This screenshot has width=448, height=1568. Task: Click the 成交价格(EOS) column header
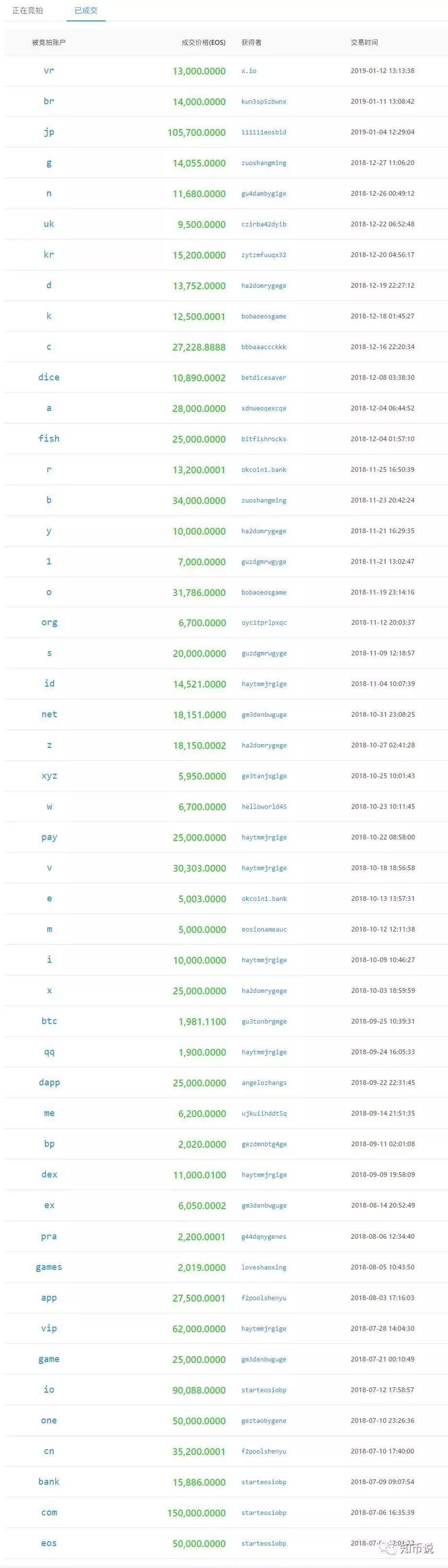204,43
